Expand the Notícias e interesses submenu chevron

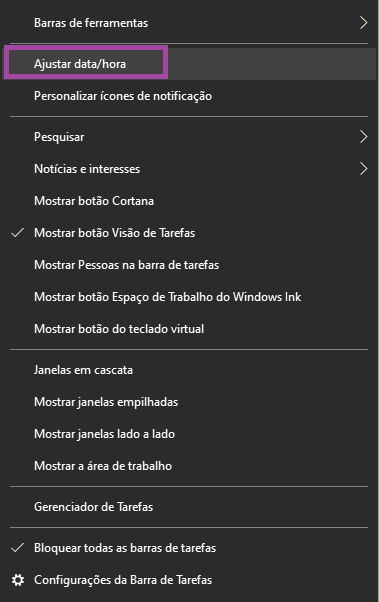[363, 169]
